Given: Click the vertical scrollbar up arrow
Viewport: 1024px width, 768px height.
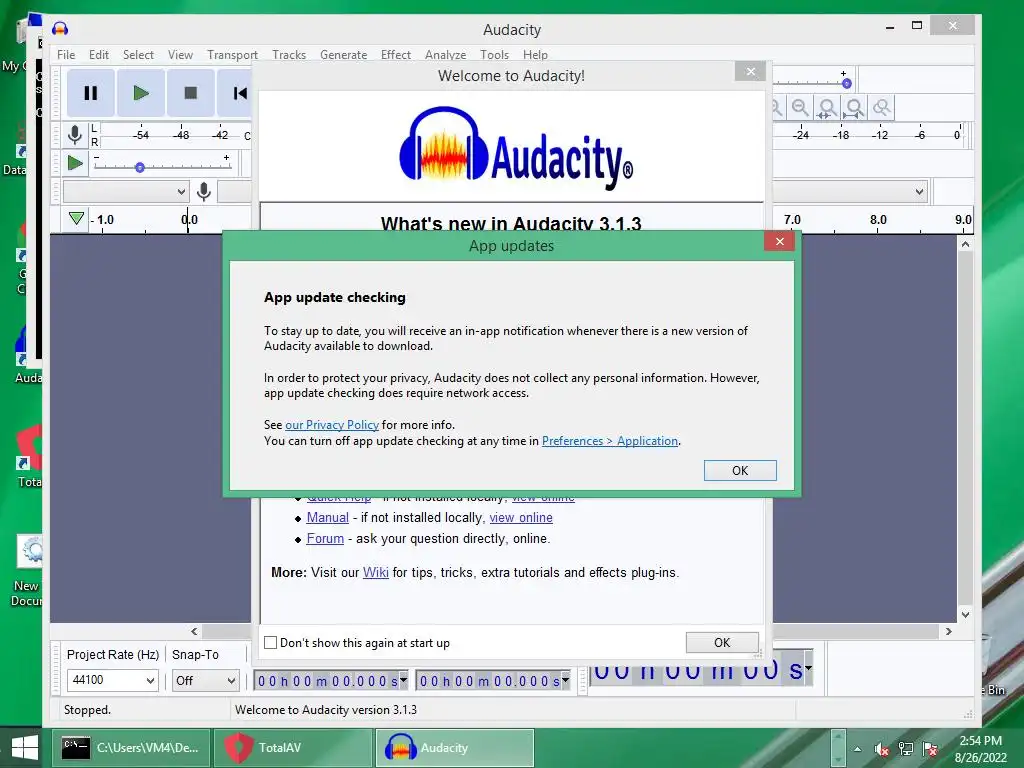Looking at the screenshot, I should 965,244.
